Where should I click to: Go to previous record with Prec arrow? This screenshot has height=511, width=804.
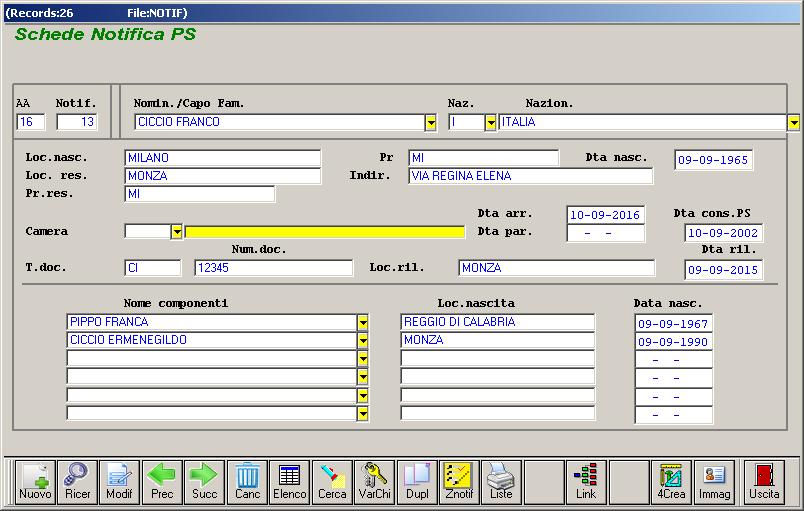tap(162, 481)
